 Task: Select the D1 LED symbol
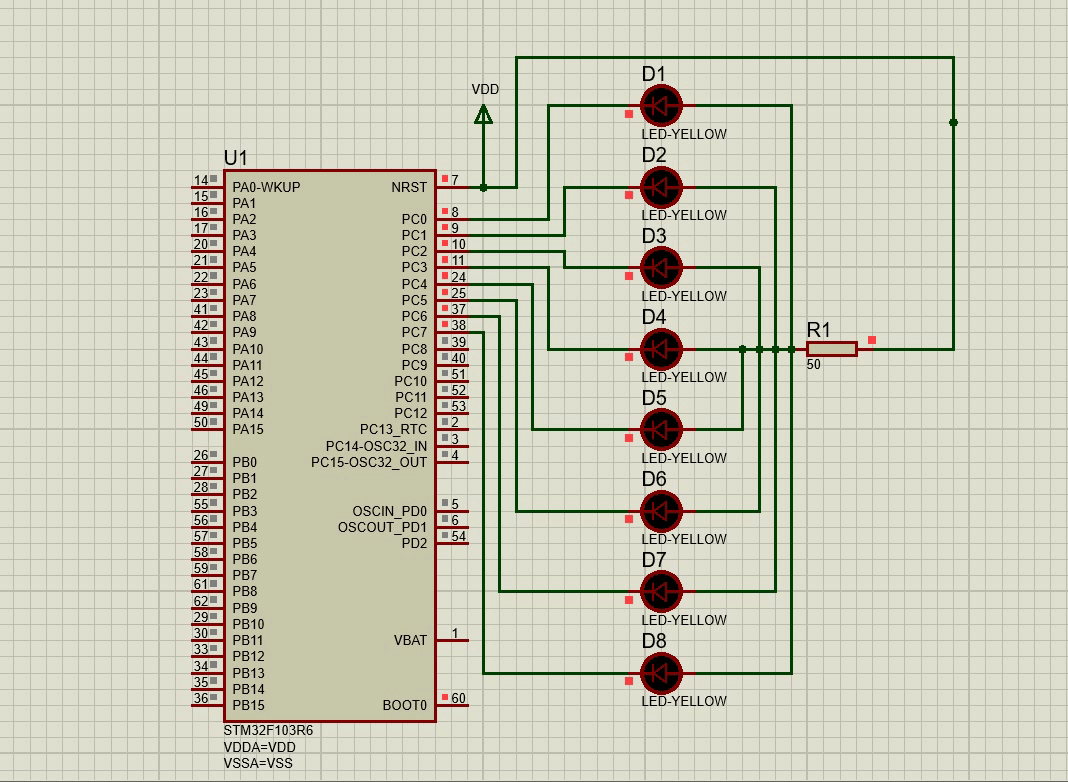point(661,106)
